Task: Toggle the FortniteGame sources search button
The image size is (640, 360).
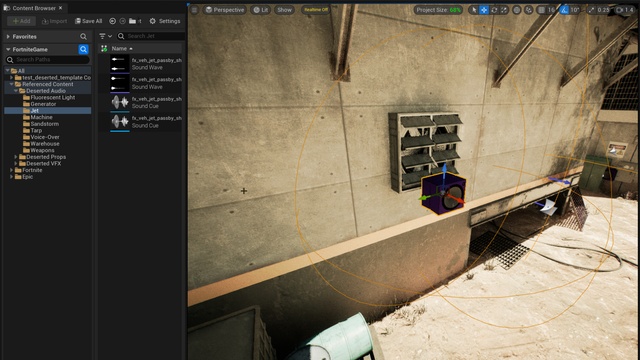Action: tap(83, 49)
